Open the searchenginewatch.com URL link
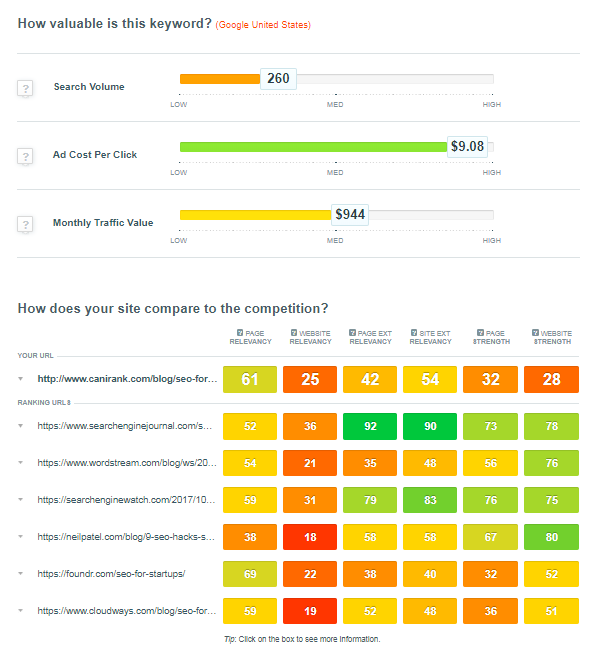Screen dimensions: 607x664 [126, 500]
